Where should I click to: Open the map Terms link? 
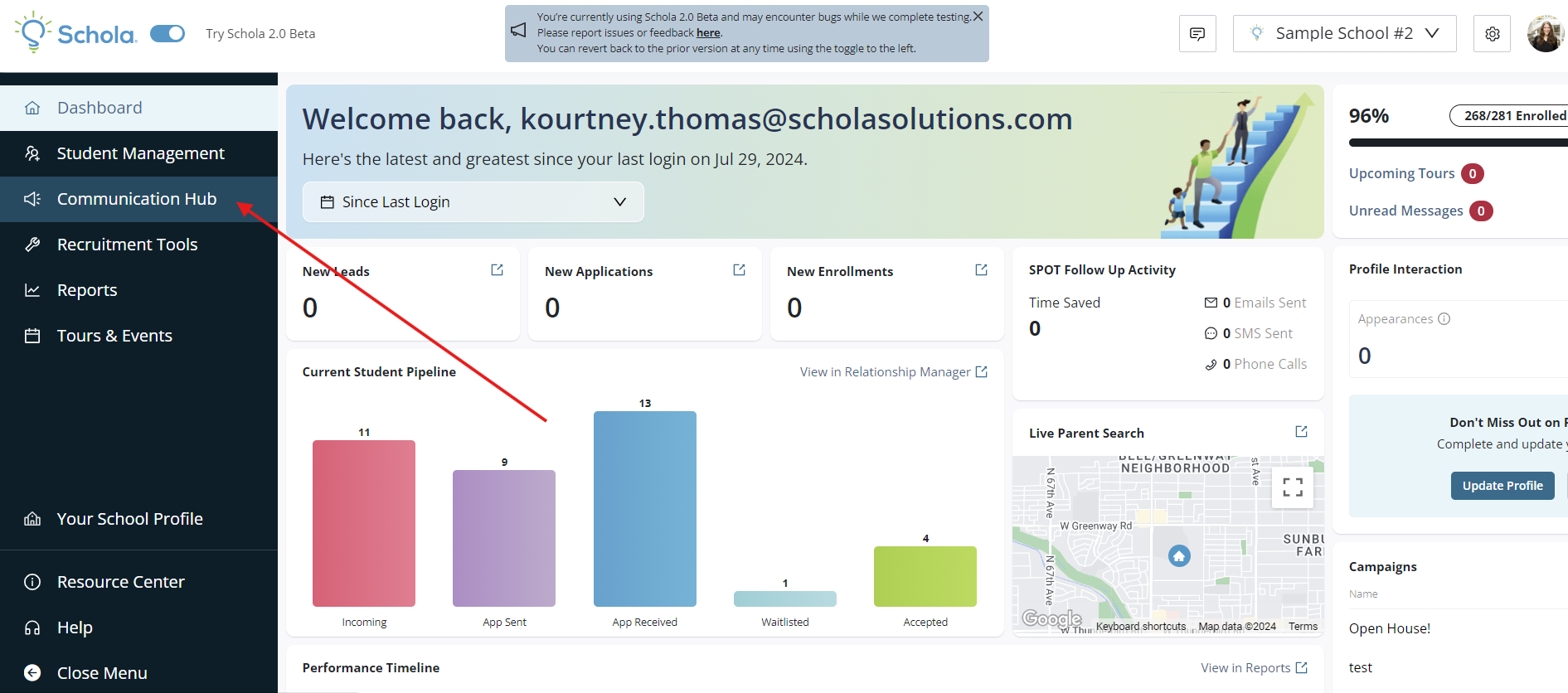pyautogui.click(x=1303, y=627)
